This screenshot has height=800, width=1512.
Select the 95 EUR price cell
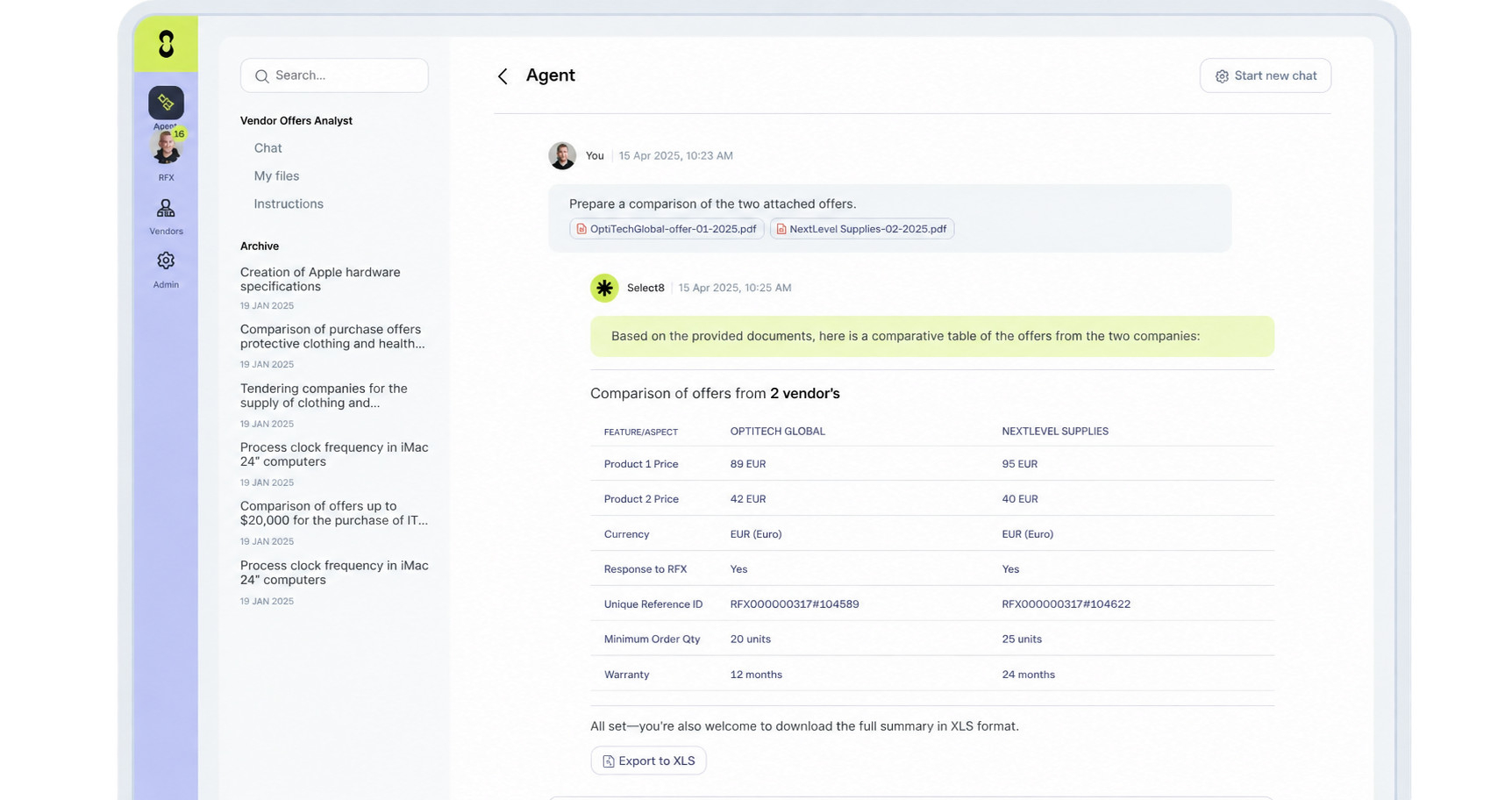pyautogui.click(x=1020, y=464)
